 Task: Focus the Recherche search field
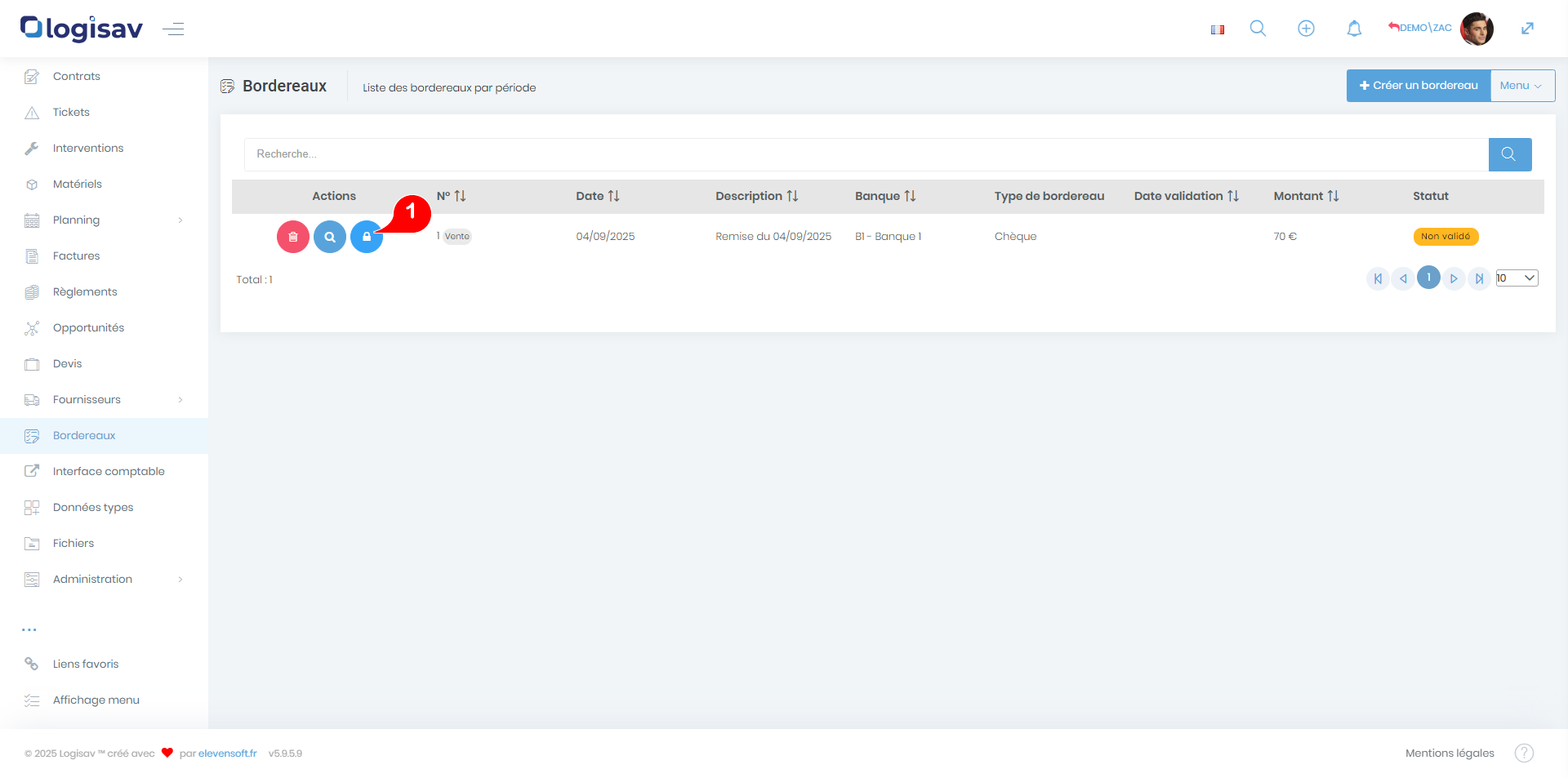point(866,154)
